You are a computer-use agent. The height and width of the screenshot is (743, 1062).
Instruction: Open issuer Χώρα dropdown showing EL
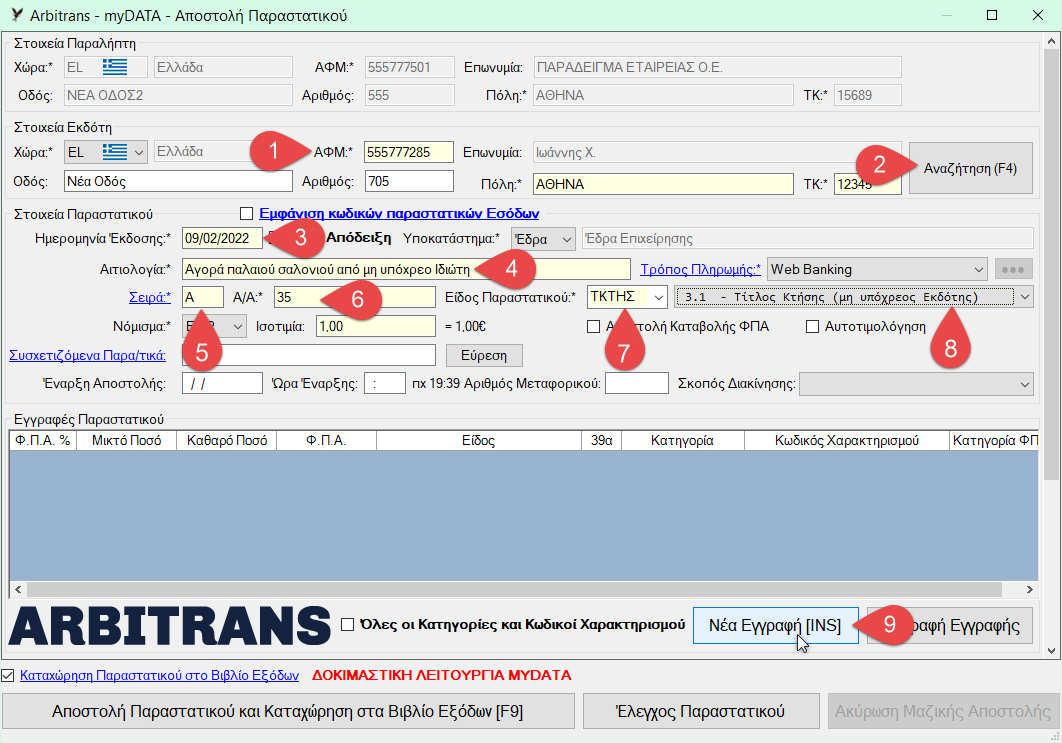click(105, 152)
